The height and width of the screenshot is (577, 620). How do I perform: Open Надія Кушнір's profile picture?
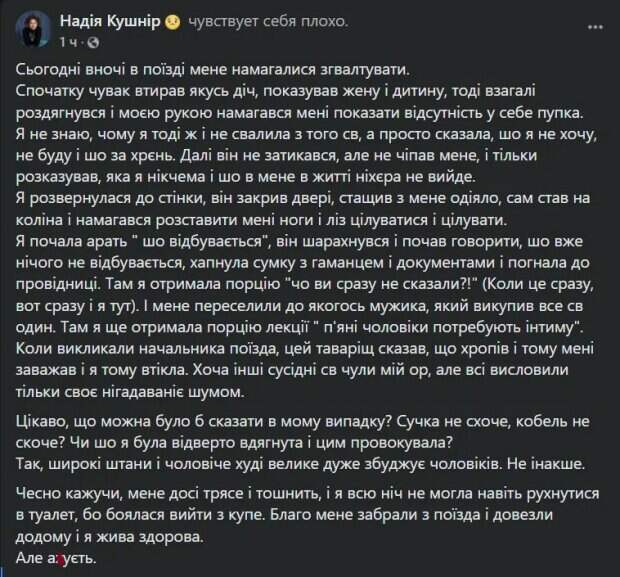(36, 30)
